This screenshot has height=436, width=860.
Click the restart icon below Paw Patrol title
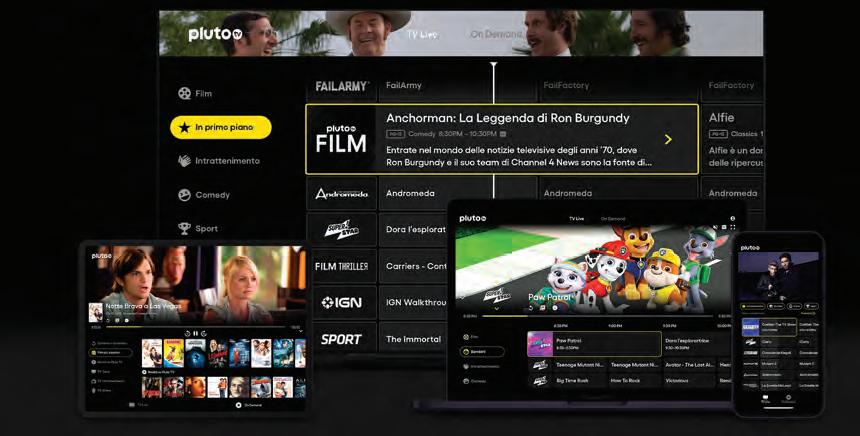tap(530, 308)
